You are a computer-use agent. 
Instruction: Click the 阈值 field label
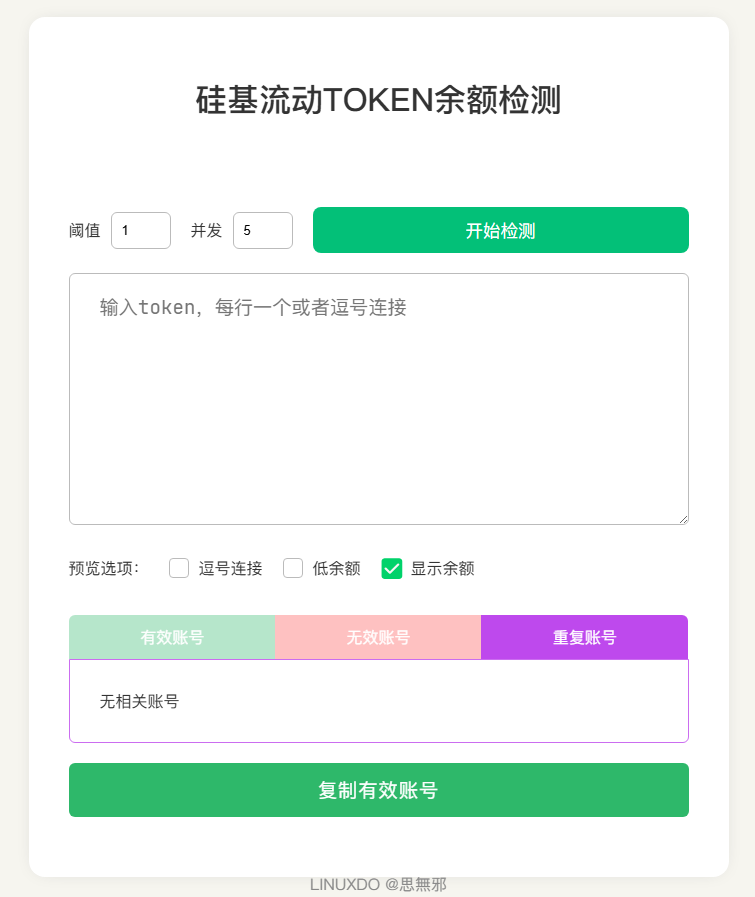(x=85, y=231)
